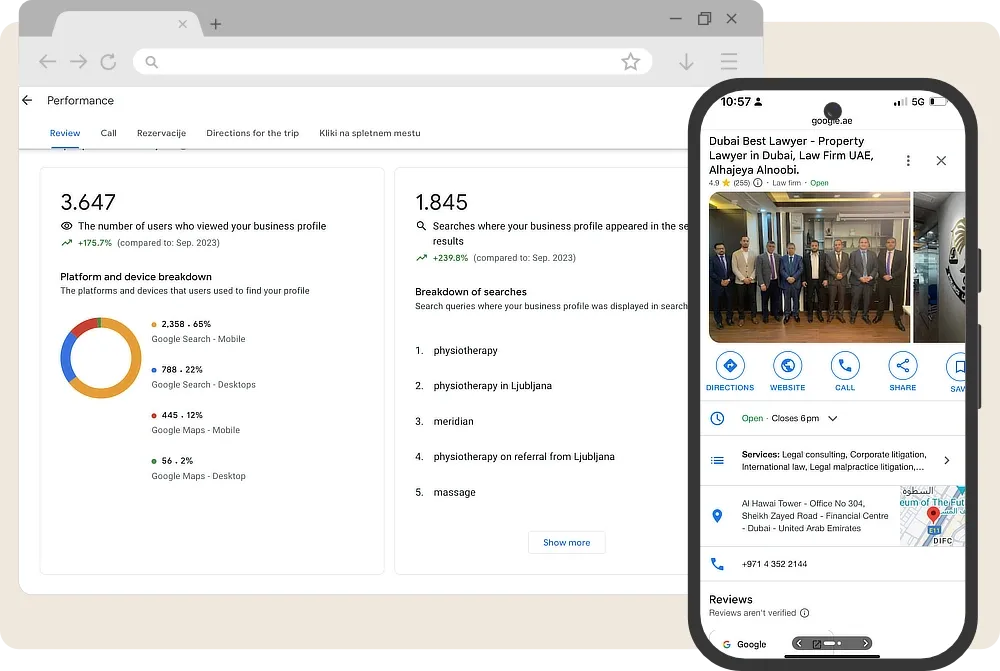Viewport: 1000px width, 671px height.
Task: Click 'physiotherapy on referral from Ljubljana' query
Action: pyautogui.click(x=524, y=457)
